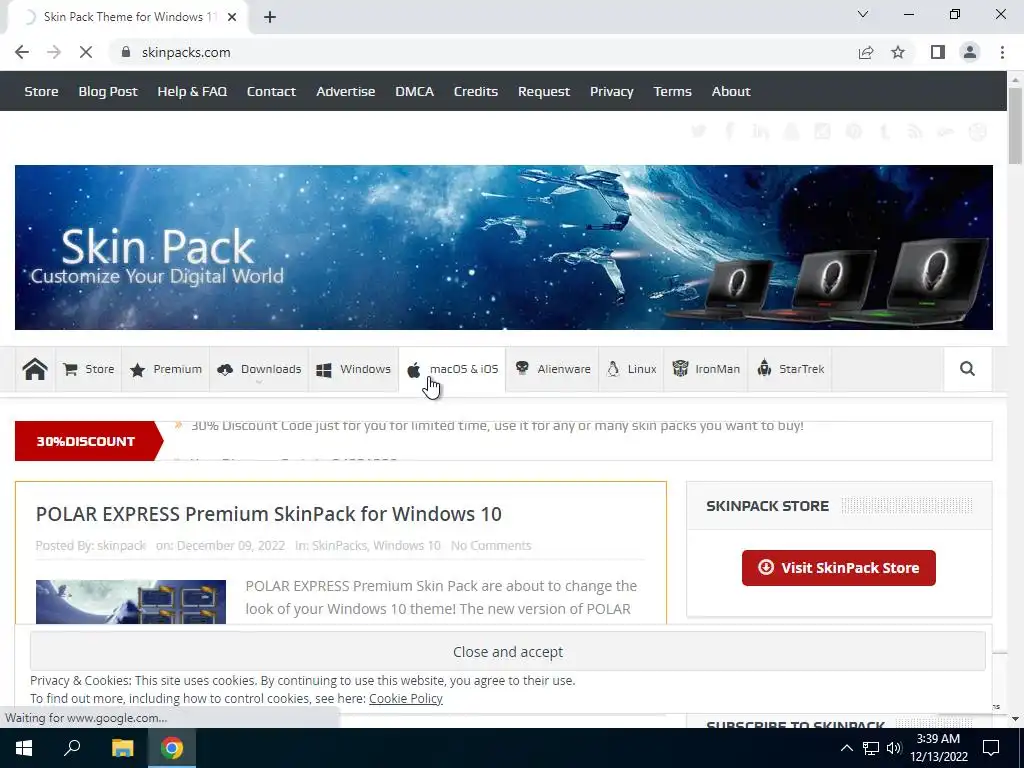Open a new browser tab with plus

[x=270, y=17]
